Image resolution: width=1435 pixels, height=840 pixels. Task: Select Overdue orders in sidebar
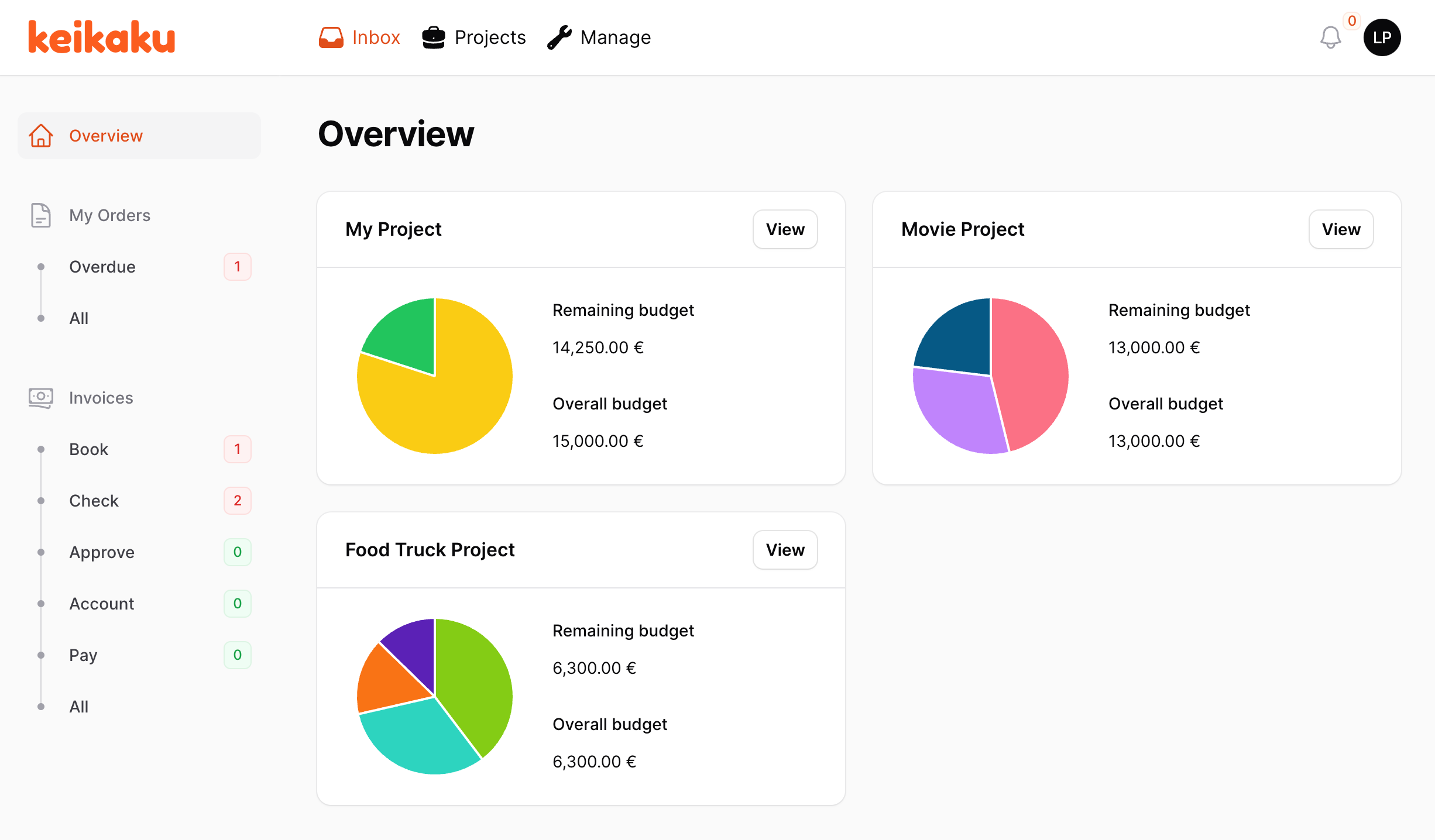[102, 267]
